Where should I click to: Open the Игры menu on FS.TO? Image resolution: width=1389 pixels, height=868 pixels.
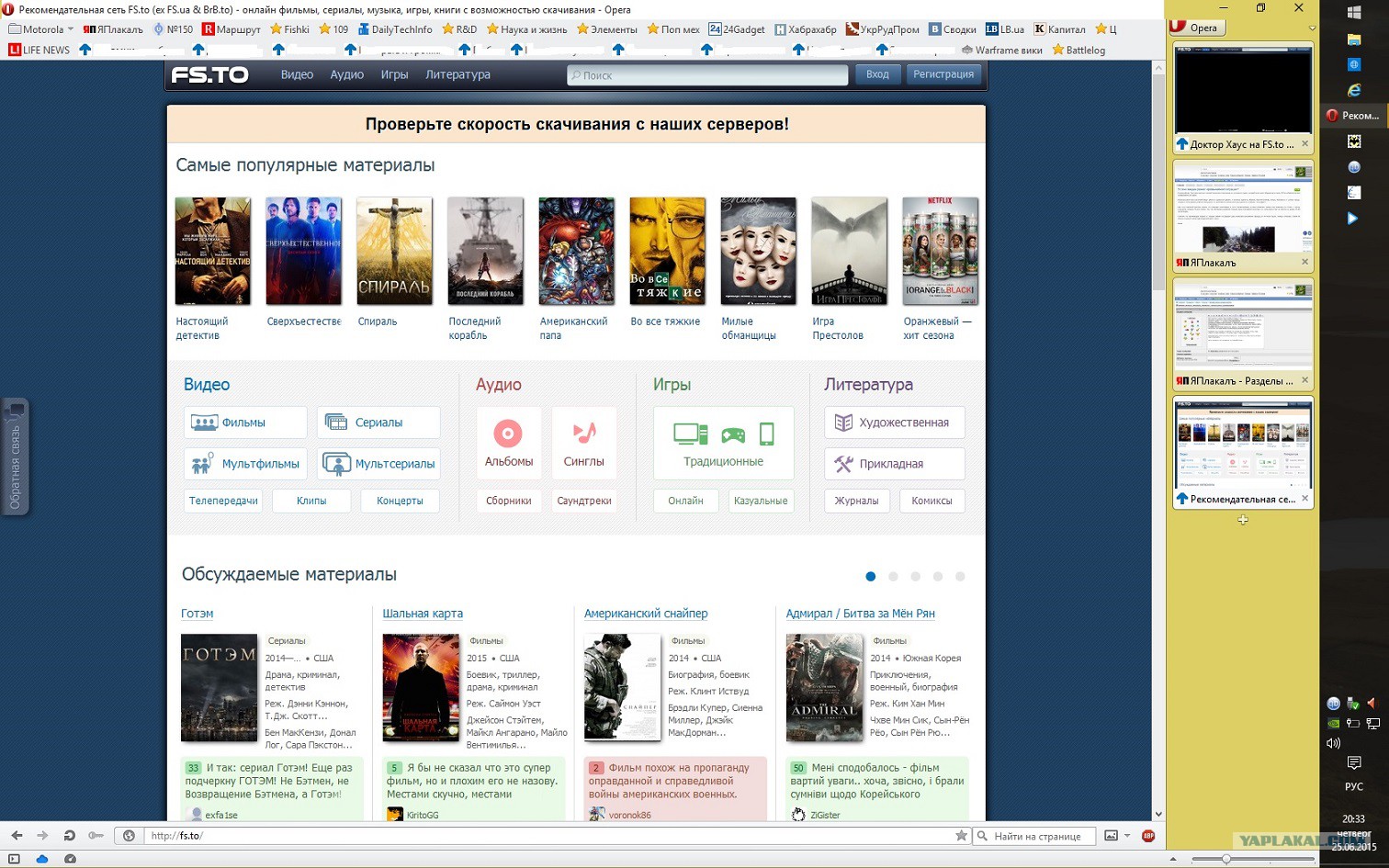coord(394,74)
